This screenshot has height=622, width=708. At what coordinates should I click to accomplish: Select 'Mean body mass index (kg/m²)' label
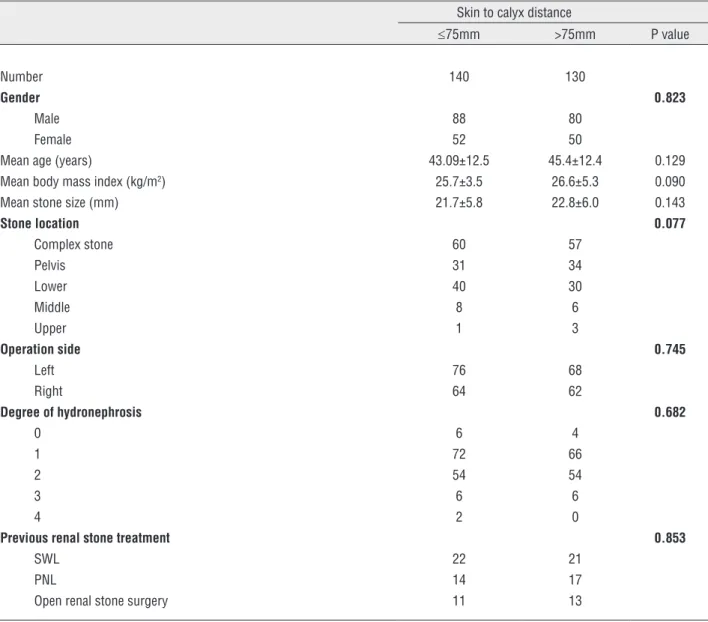(x=83, y=181)
